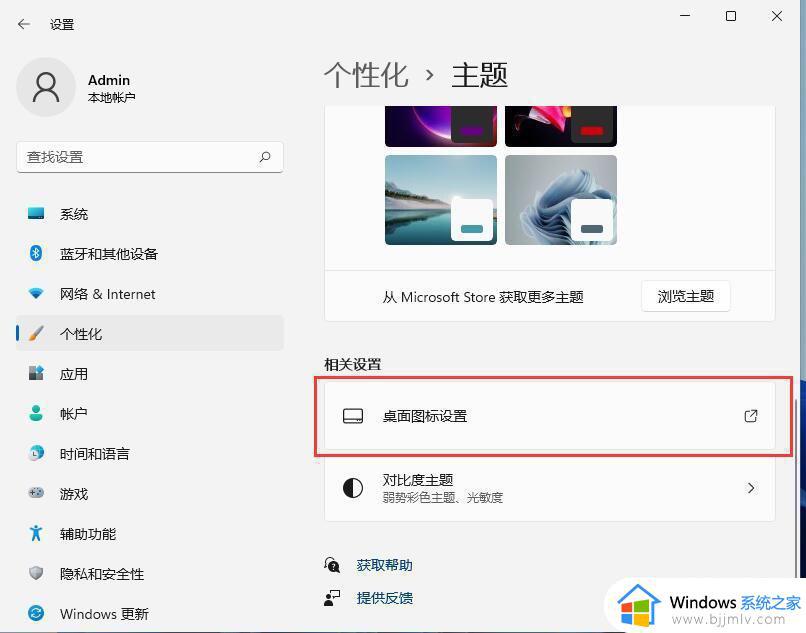Open the Admin profile avatar

[x=46, y=87]
